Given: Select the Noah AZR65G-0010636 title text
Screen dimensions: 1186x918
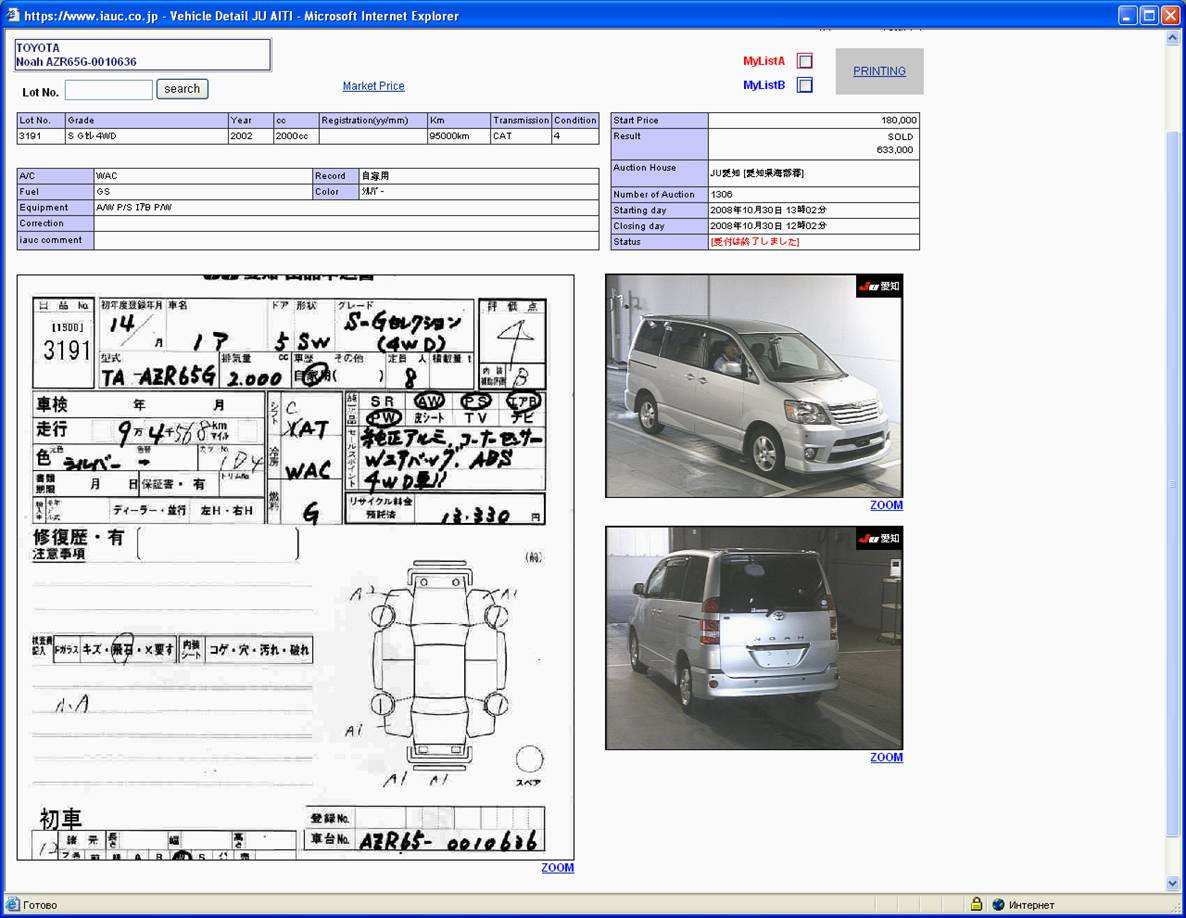Looking at the screenshot, I should (x=76, y=62).
